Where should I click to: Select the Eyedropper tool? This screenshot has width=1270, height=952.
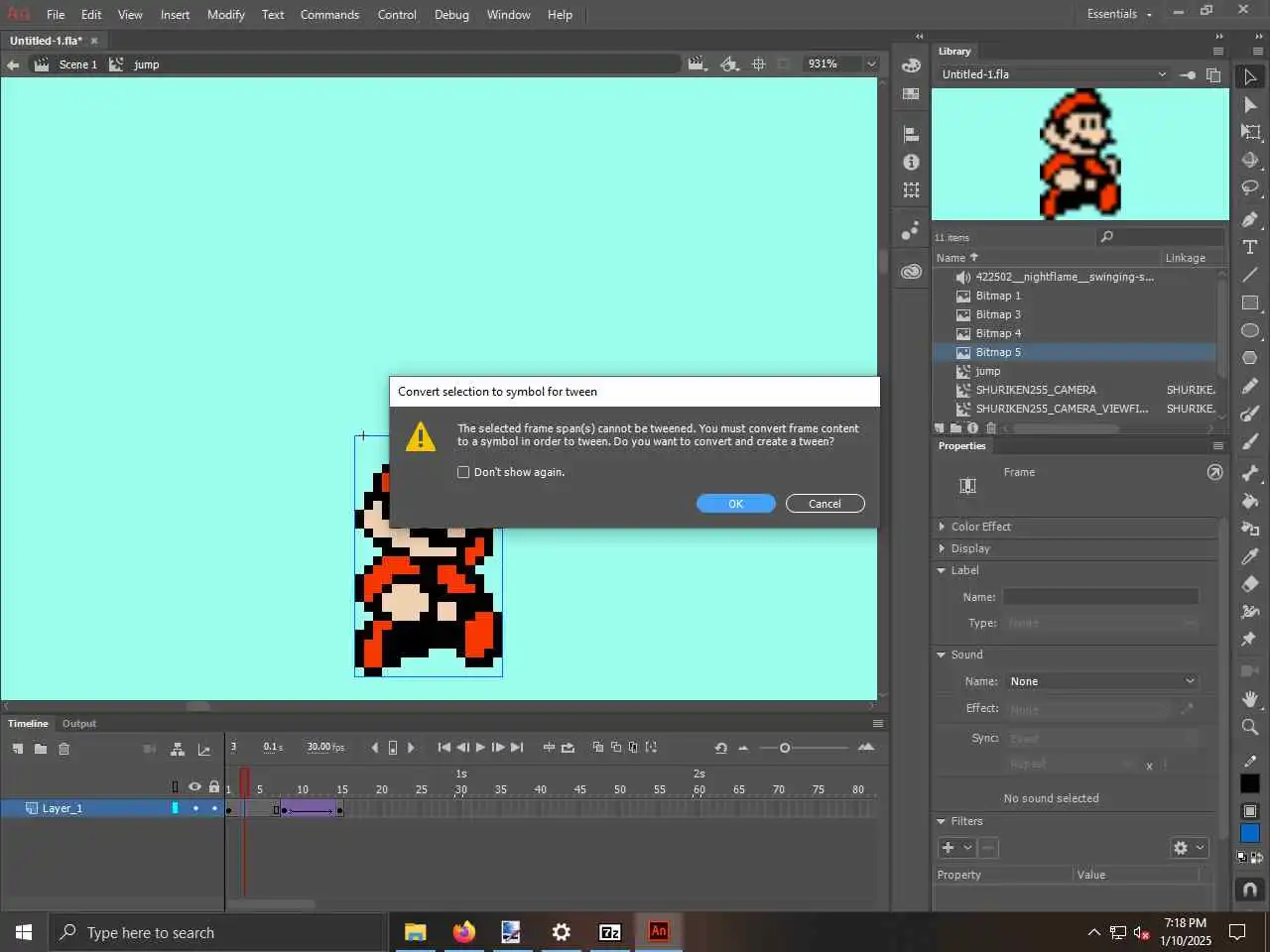click(x=1250, y=556)
